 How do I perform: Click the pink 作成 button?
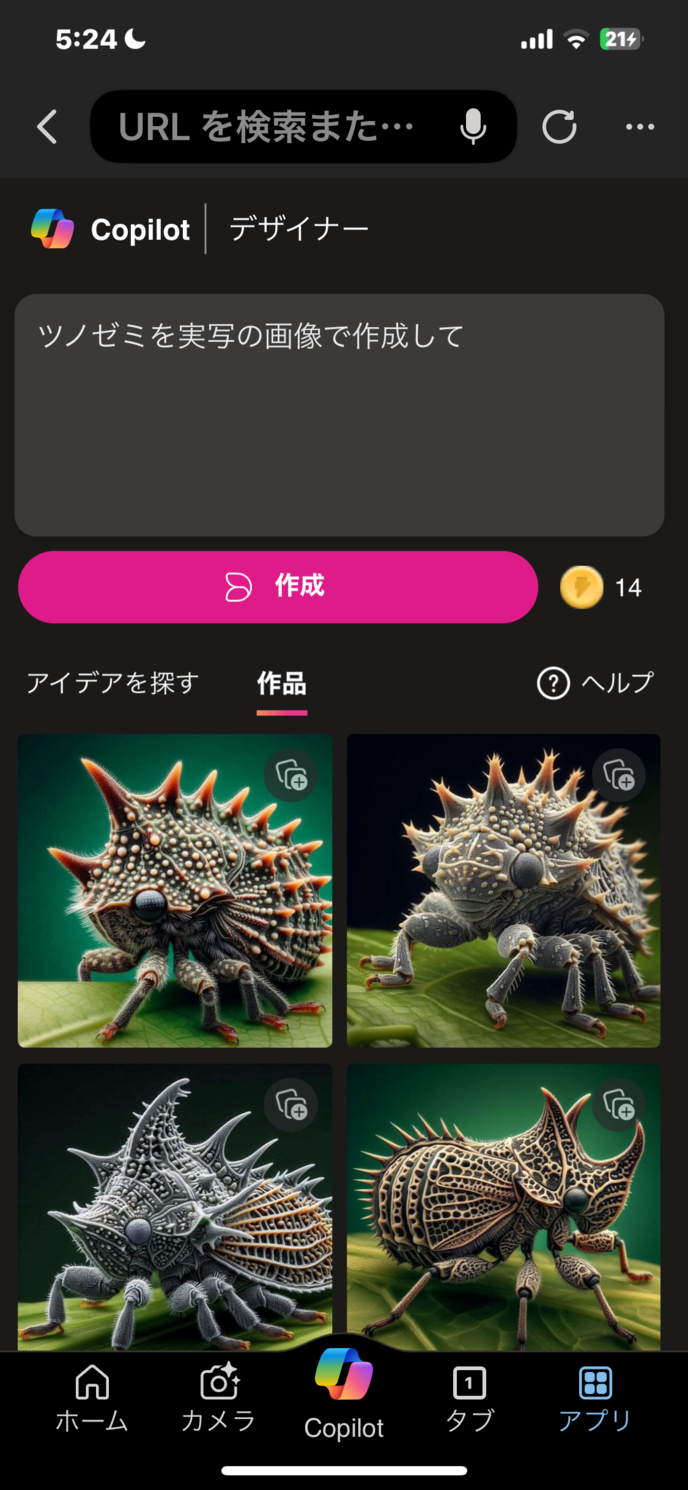278,587
